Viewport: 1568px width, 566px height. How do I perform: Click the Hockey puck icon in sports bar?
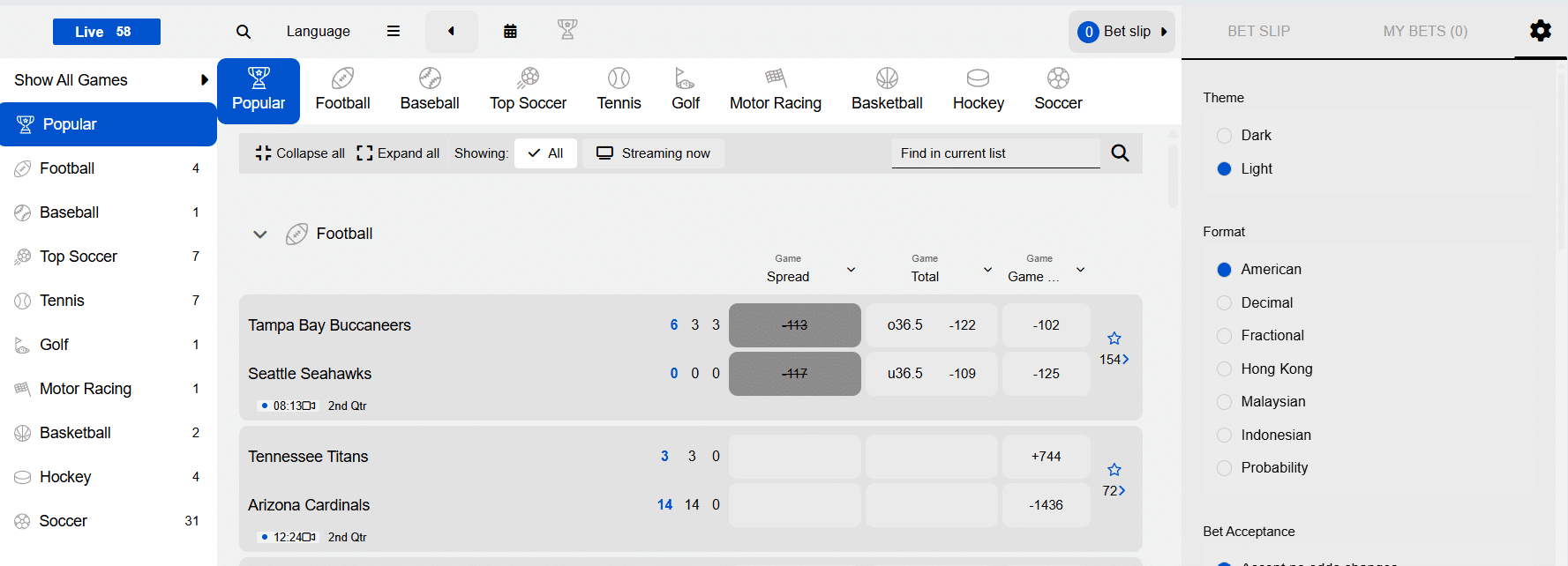tap(979, 78)
